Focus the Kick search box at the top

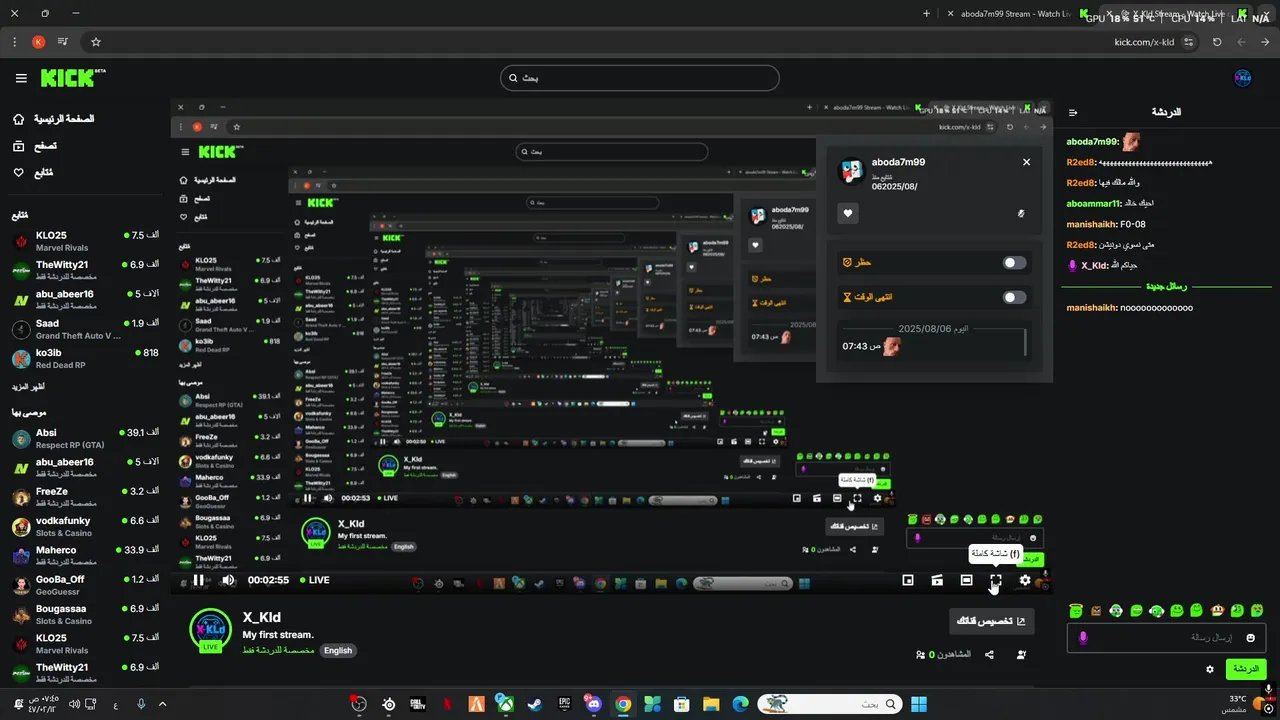[640, 78]
